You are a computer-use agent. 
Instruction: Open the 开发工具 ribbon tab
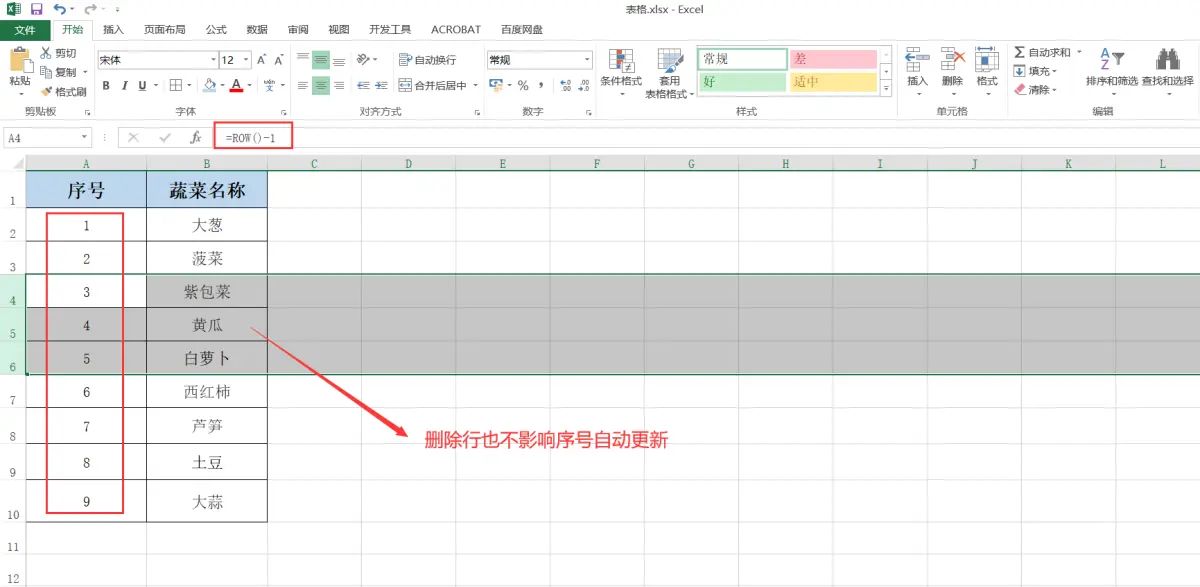(x=389, y=29)
